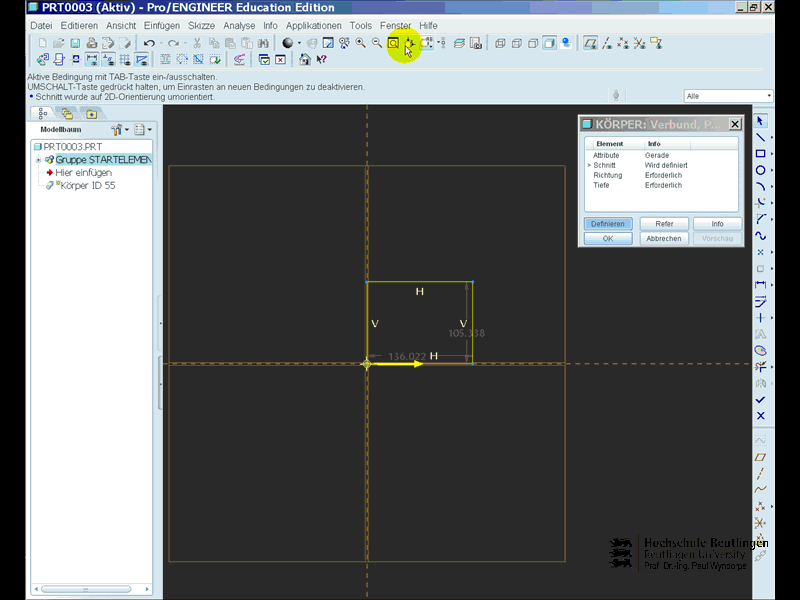The width and height of the screenshot is (800, 600).
Task: Select the Line sketch tool
Action: (x=760, y=137)
